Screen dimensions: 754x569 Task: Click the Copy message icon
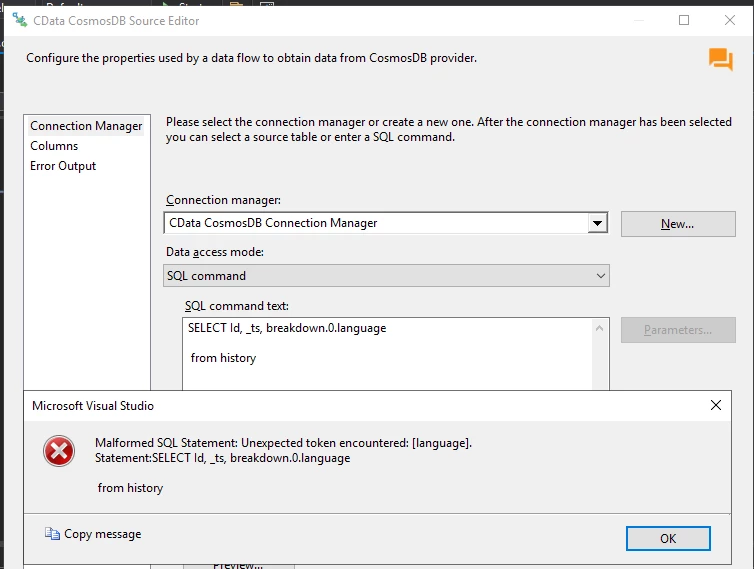(52, 533)
